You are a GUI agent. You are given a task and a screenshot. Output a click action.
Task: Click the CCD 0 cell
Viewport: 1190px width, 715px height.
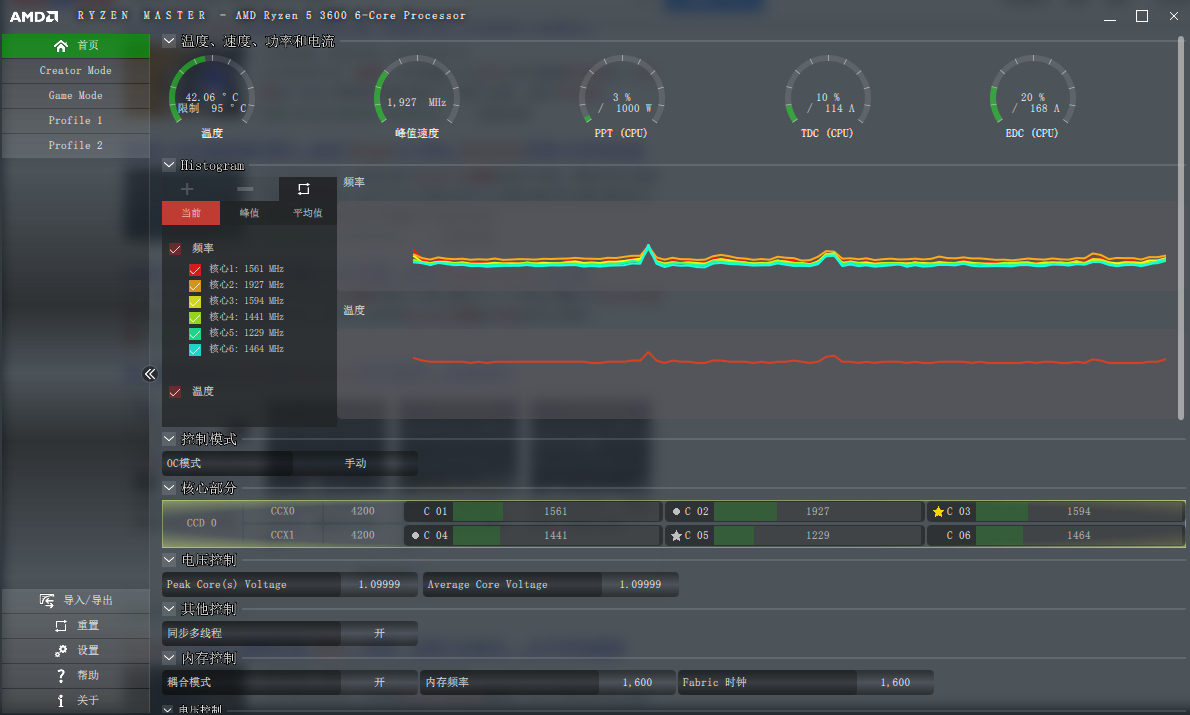[202, 523]
